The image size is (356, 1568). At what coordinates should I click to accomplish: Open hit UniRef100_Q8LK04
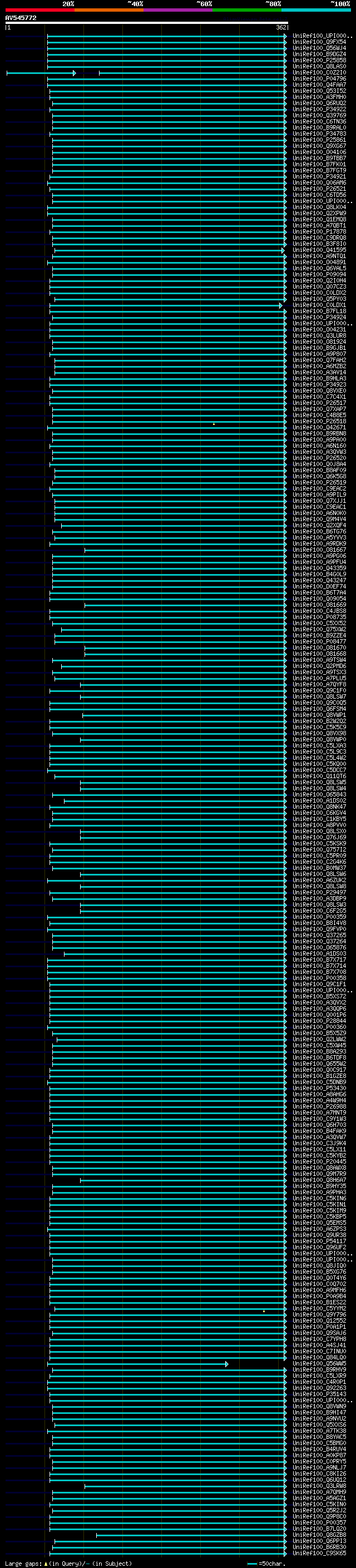[x=319, y=207]
